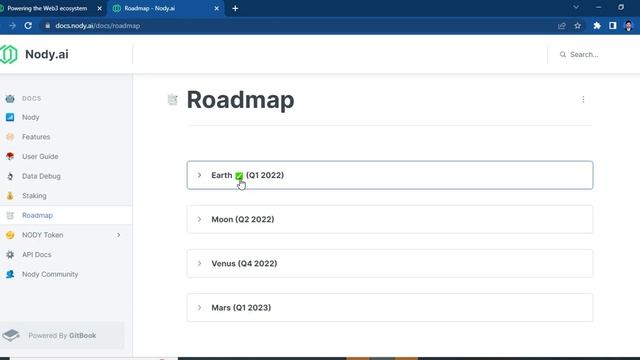Restore down the browser window
Viewport: 640px width, 360px height.
pos(621,7)
